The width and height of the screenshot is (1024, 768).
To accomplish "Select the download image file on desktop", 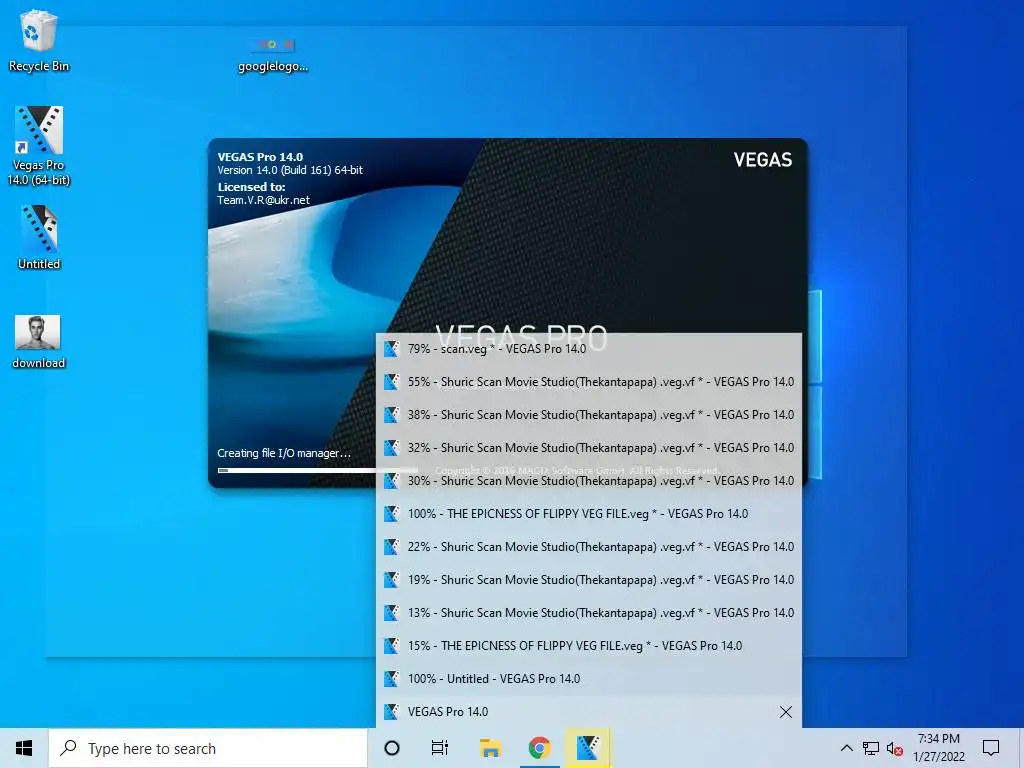I will coord(39,342).
